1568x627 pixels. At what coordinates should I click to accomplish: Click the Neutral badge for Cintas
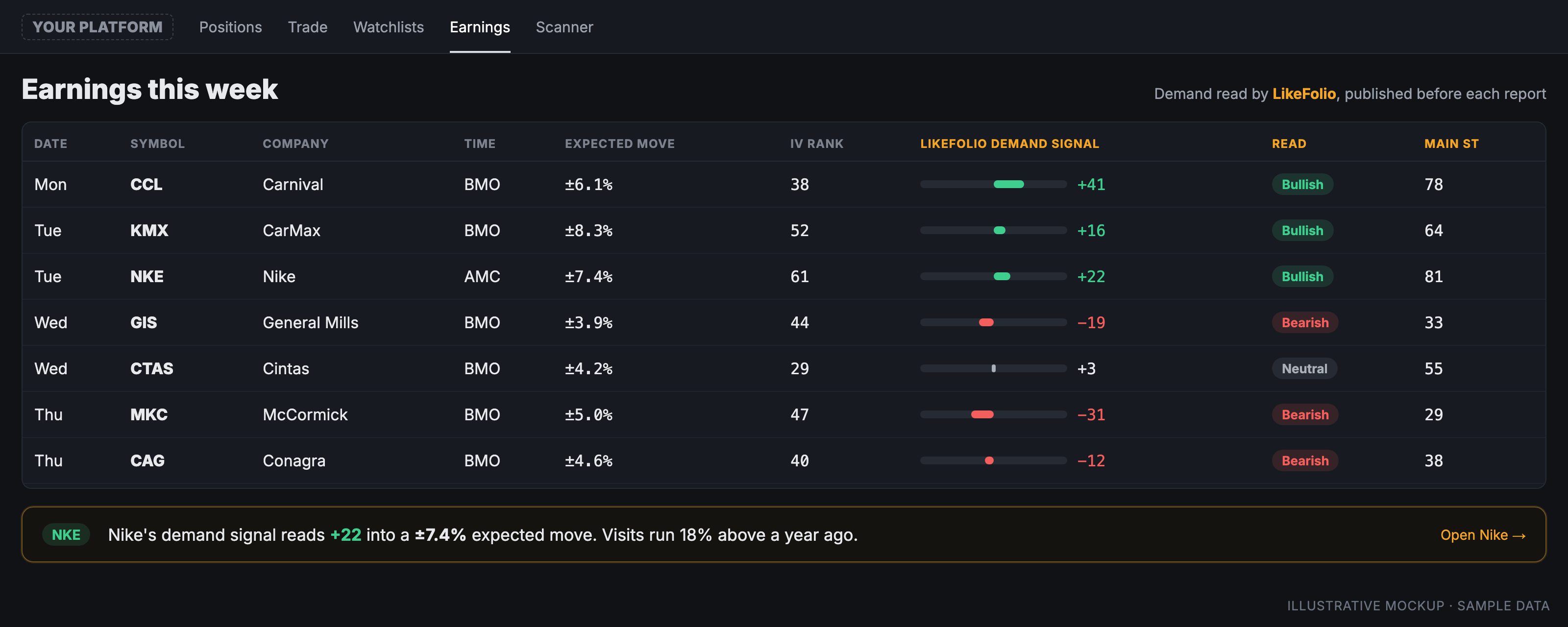coord(1304,369)
